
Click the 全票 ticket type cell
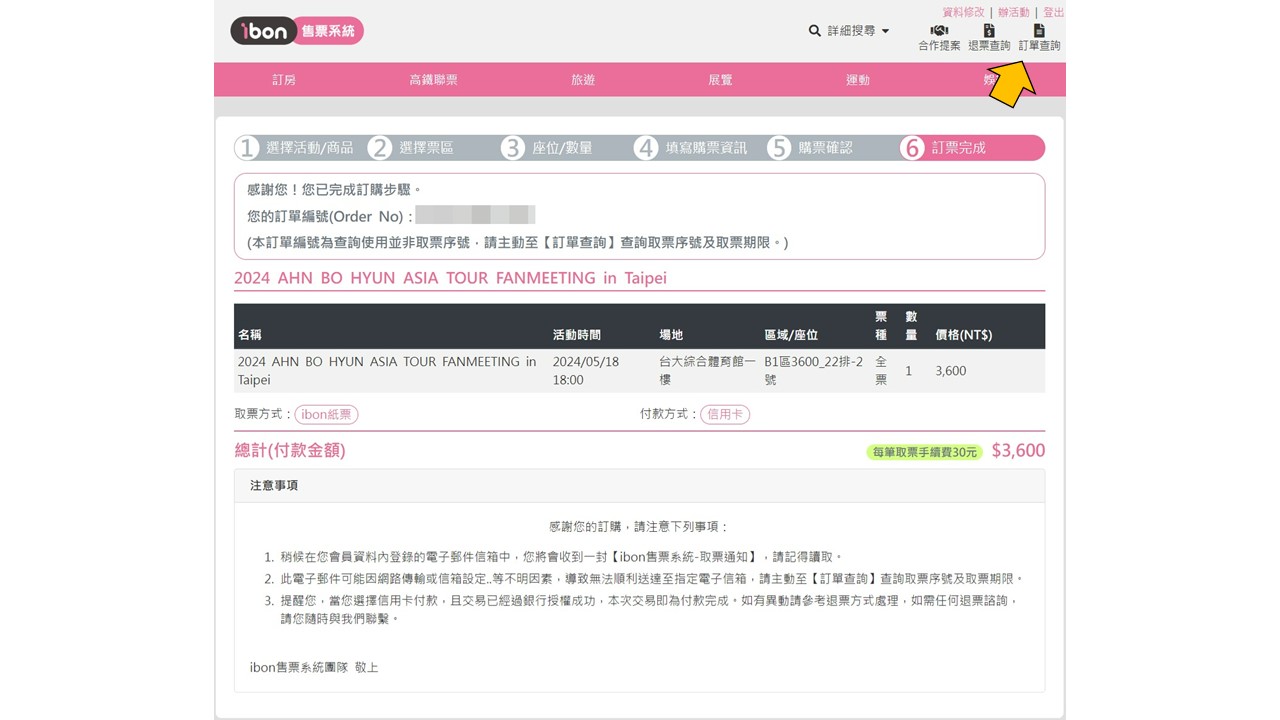pyautogui.click(x=881, y=371)
